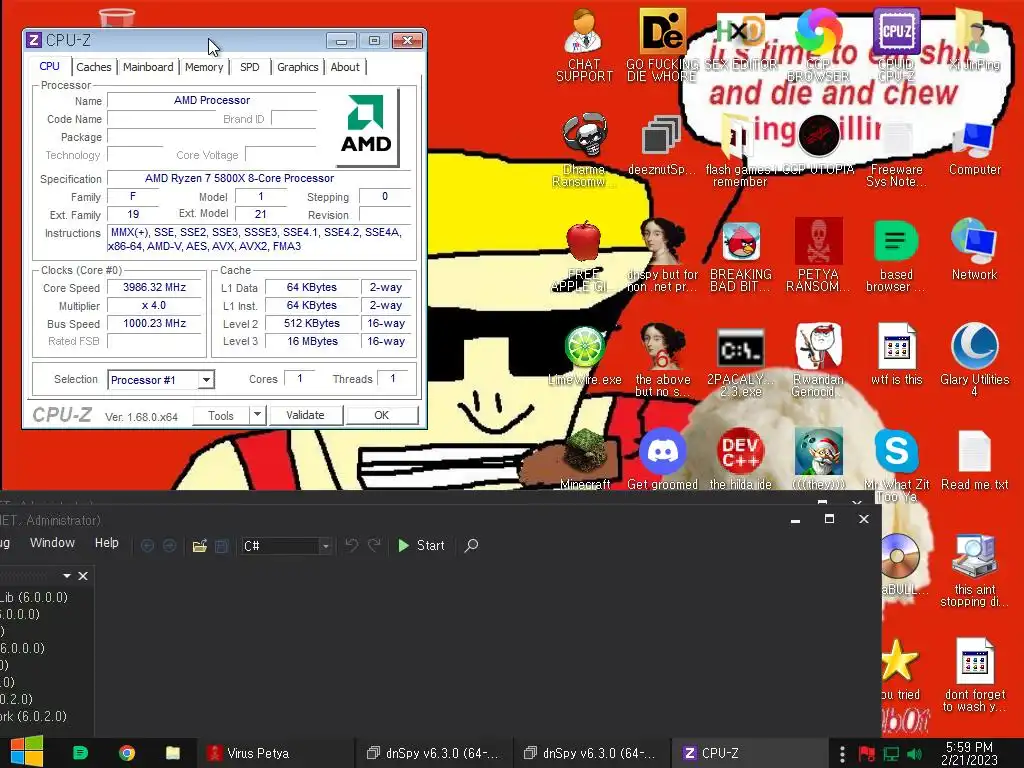Click the dnSpy undo arrow icon
Viewport: 1024px width, 768px height.
[351, 545]
